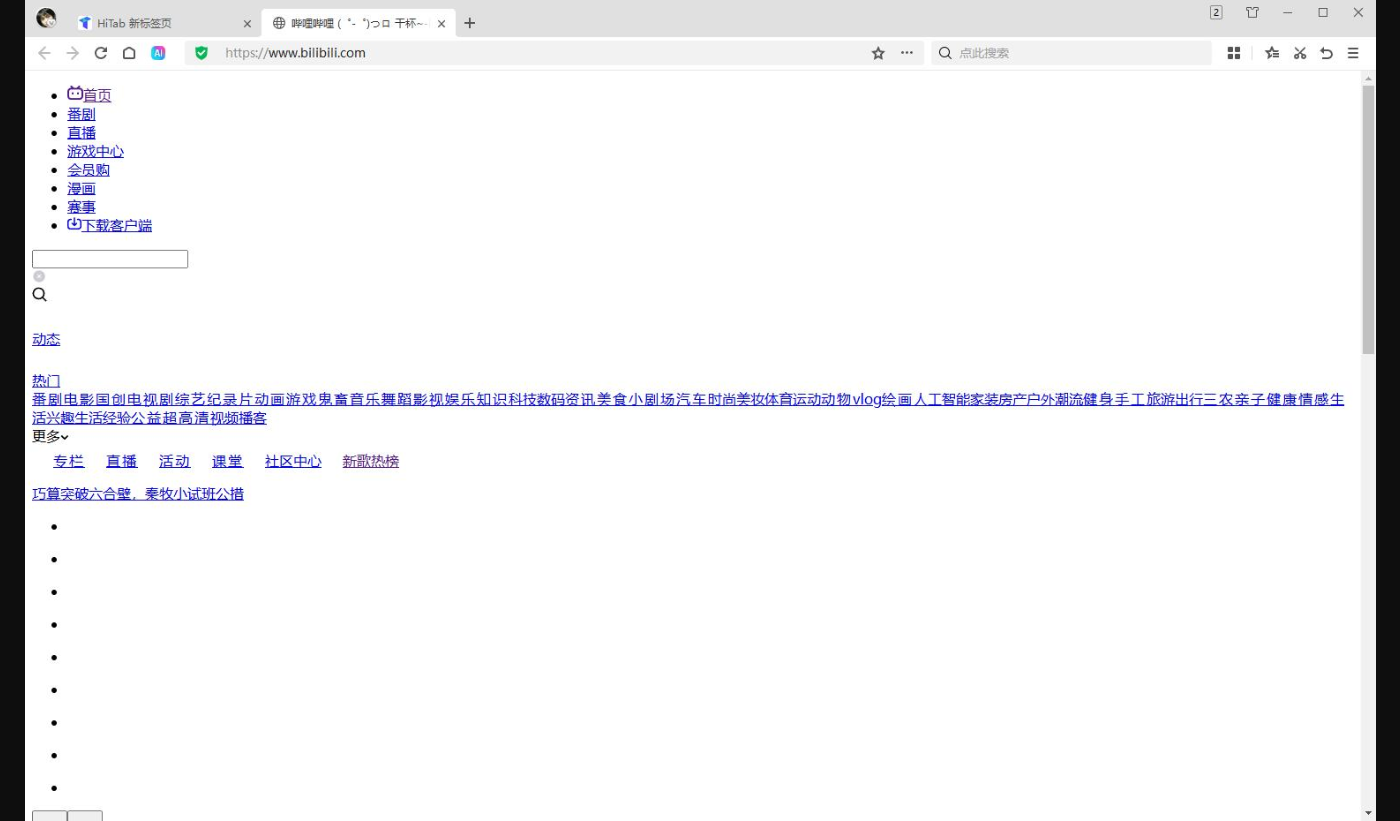Open the extensions grid icon
Screen dimensions: 1400x821
pos(1234,53)
